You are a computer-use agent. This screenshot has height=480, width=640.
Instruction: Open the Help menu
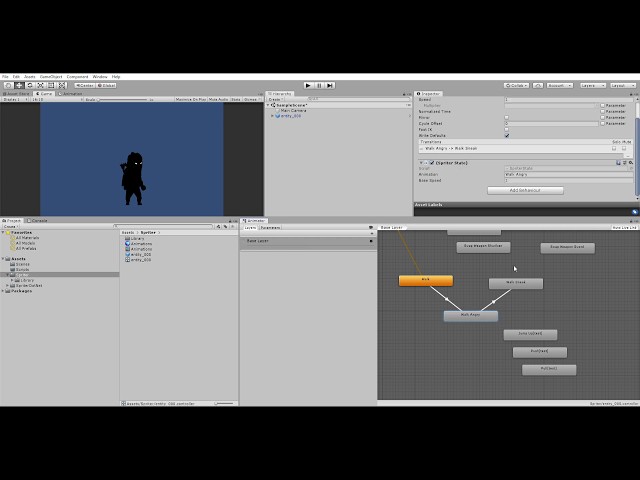pyautogui.click(x=116, y=77)
